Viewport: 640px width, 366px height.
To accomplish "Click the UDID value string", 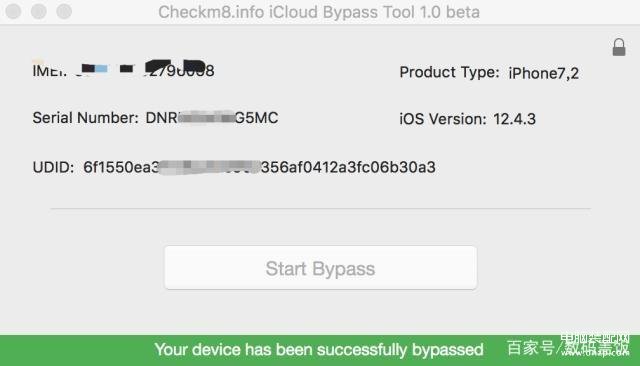I will pyautogui.click(x=259, y=167).
